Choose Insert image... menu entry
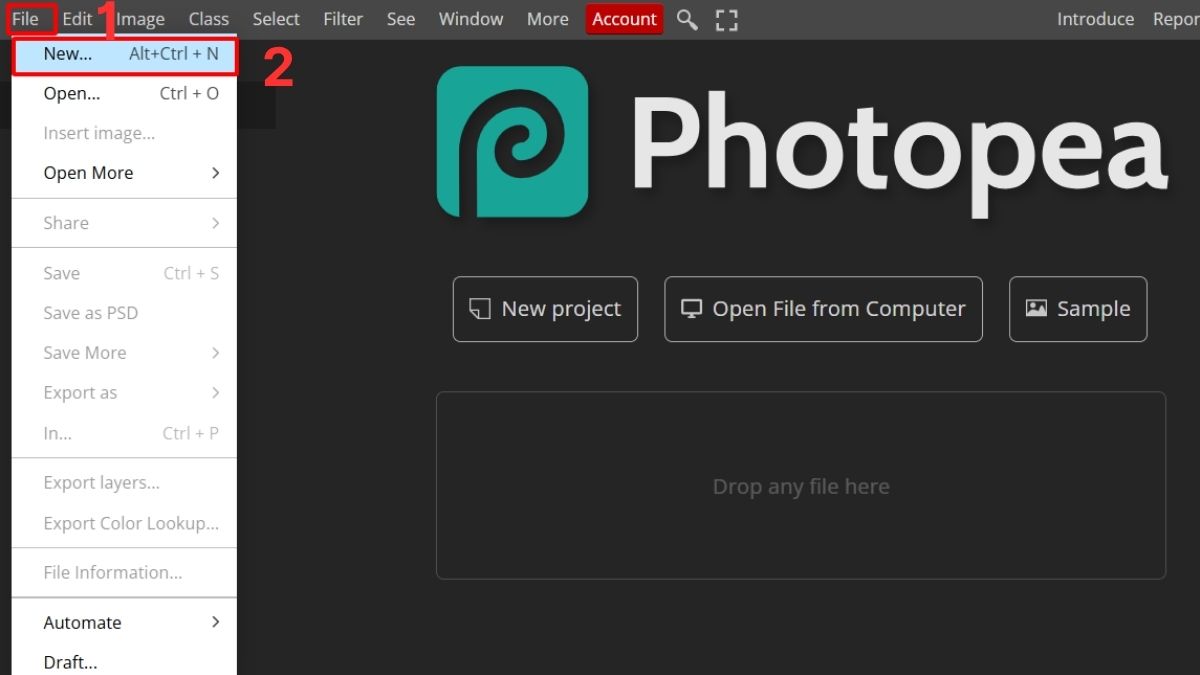 (125, 133)
